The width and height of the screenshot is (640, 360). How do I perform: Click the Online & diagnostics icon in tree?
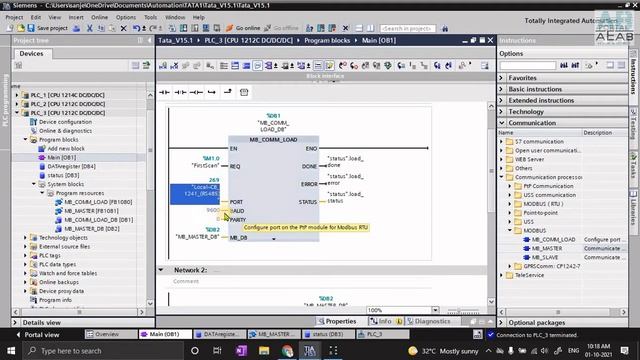click(33, 131)
